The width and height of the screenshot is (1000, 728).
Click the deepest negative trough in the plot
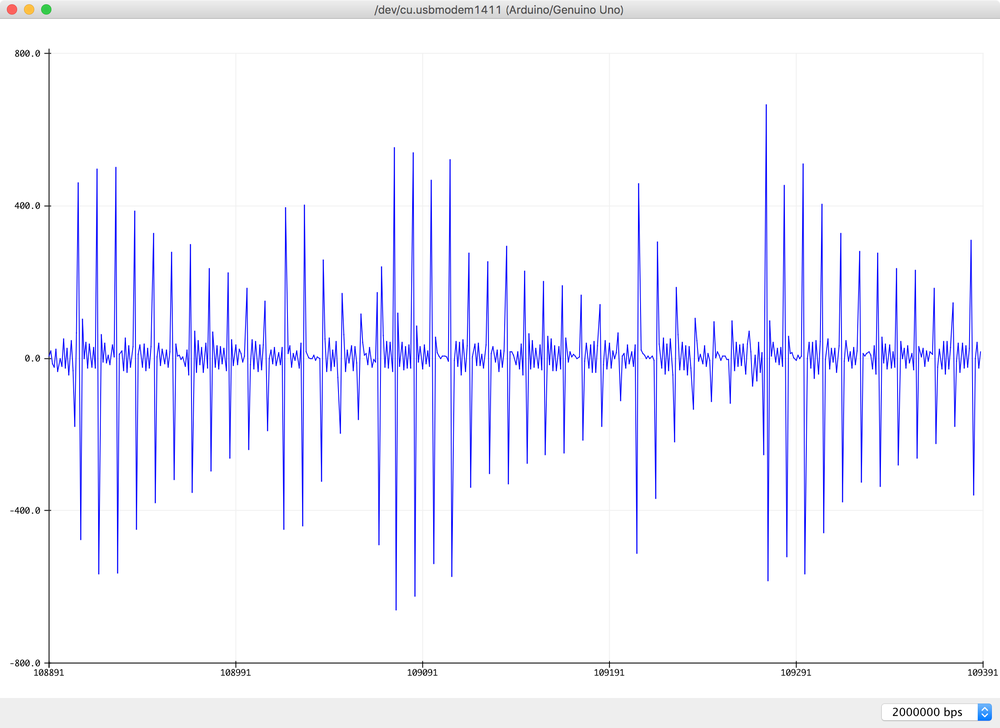396,609
